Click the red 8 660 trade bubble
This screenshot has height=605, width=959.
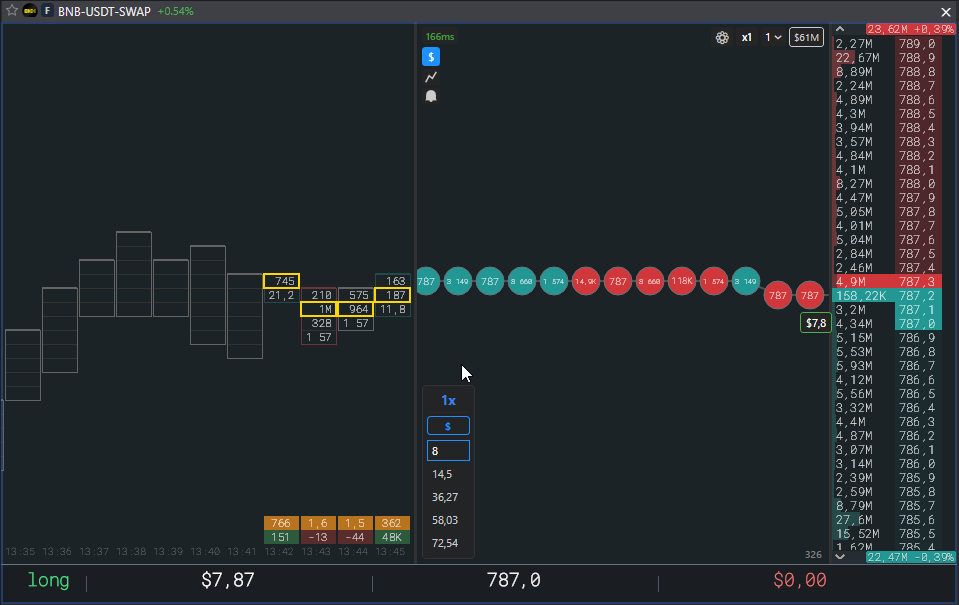point(650,281)
